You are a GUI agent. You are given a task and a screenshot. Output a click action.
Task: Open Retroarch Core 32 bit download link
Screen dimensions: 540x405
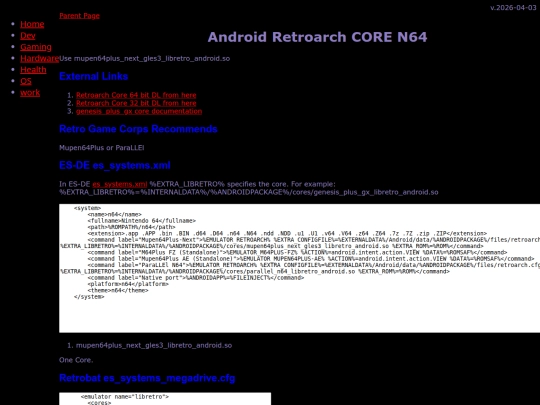pyautogui.click(x=136, y=103)
